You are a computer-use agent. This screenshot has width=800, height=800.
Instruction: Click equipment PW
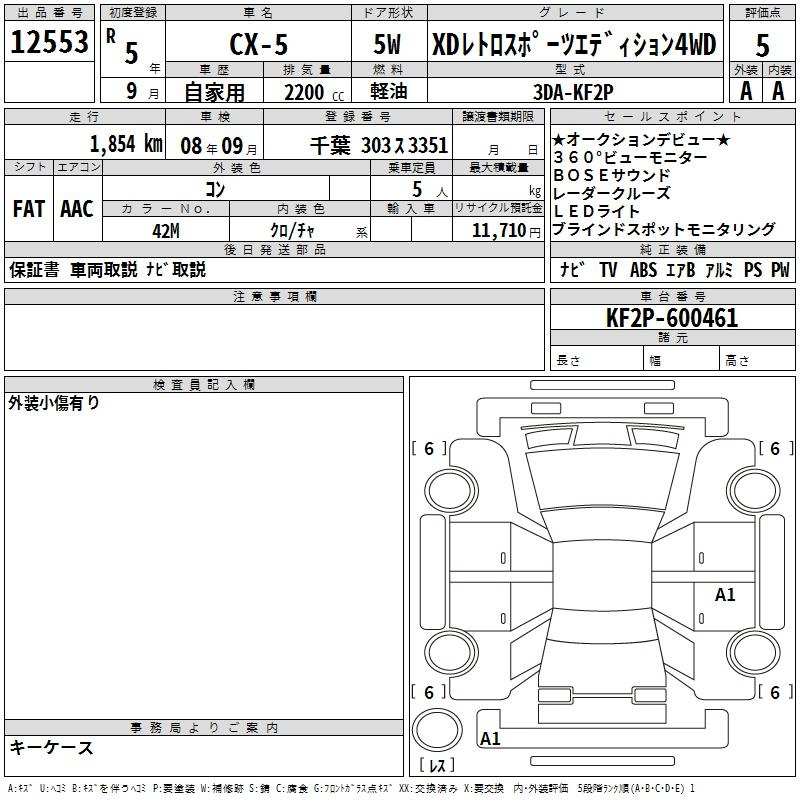[x=780, y=269]
